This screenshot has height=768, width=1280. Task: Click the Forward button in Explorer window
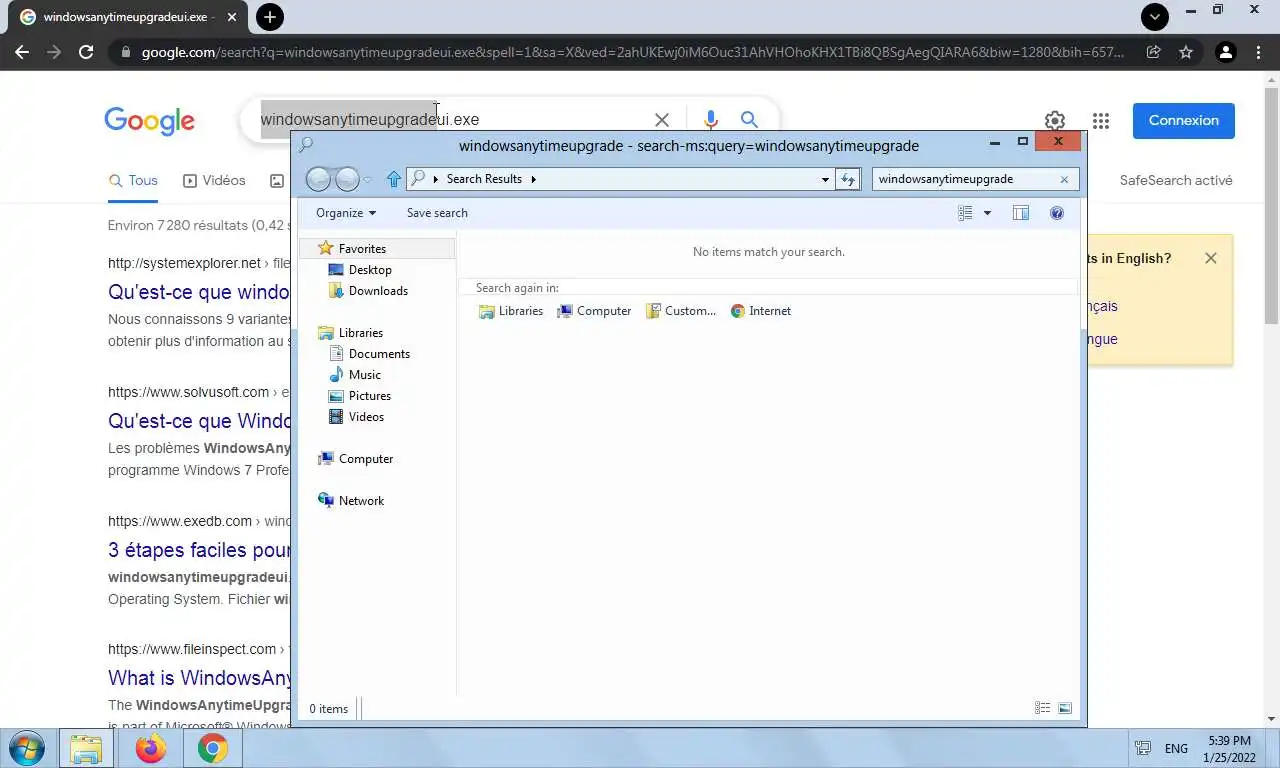(347, 179)
